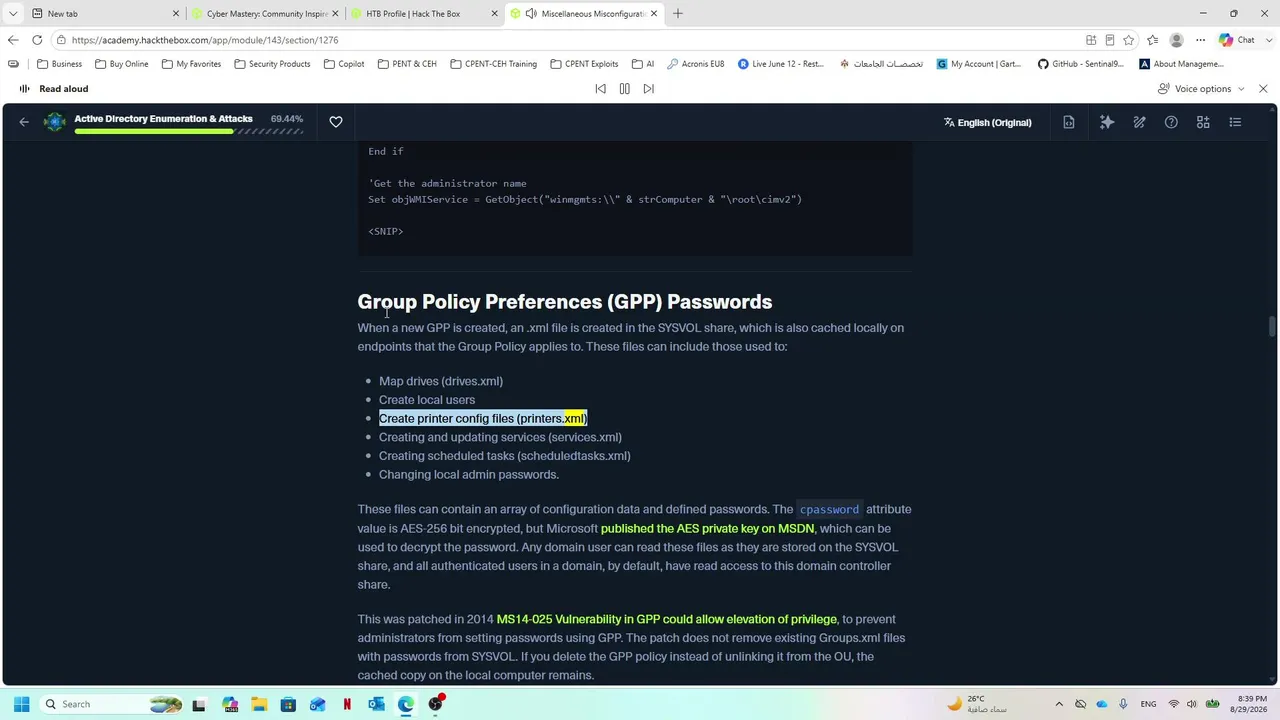Click the Active Directory module logo icon
The width and height of the screenshot is (1280, 720).
click(x=55, y=122)
